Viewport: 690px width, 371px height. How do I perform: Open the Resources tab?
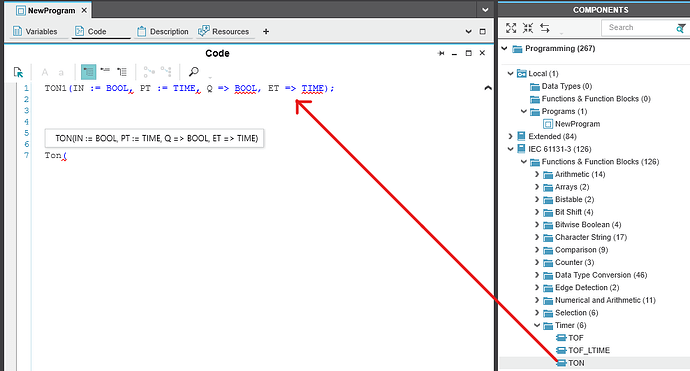224,31
